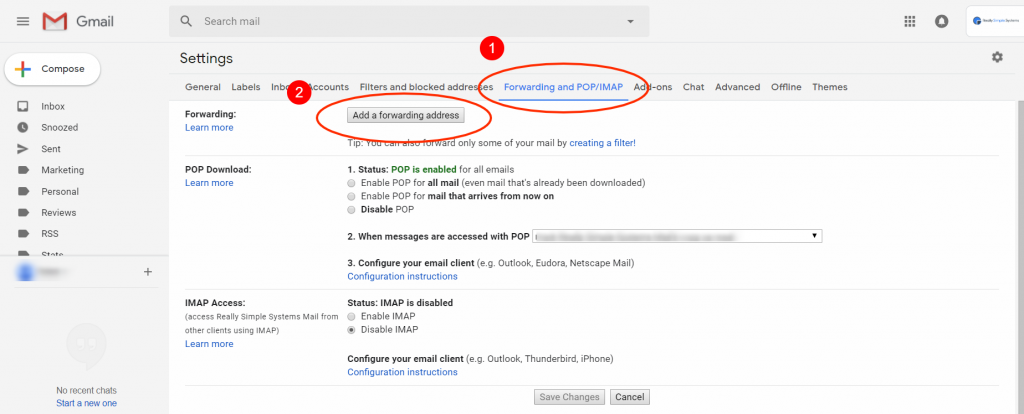Image resolution: width=1024 pixels, height=414 pixels.
Task: Open the Google apps grid icon
Action: (x=910, y=22)
